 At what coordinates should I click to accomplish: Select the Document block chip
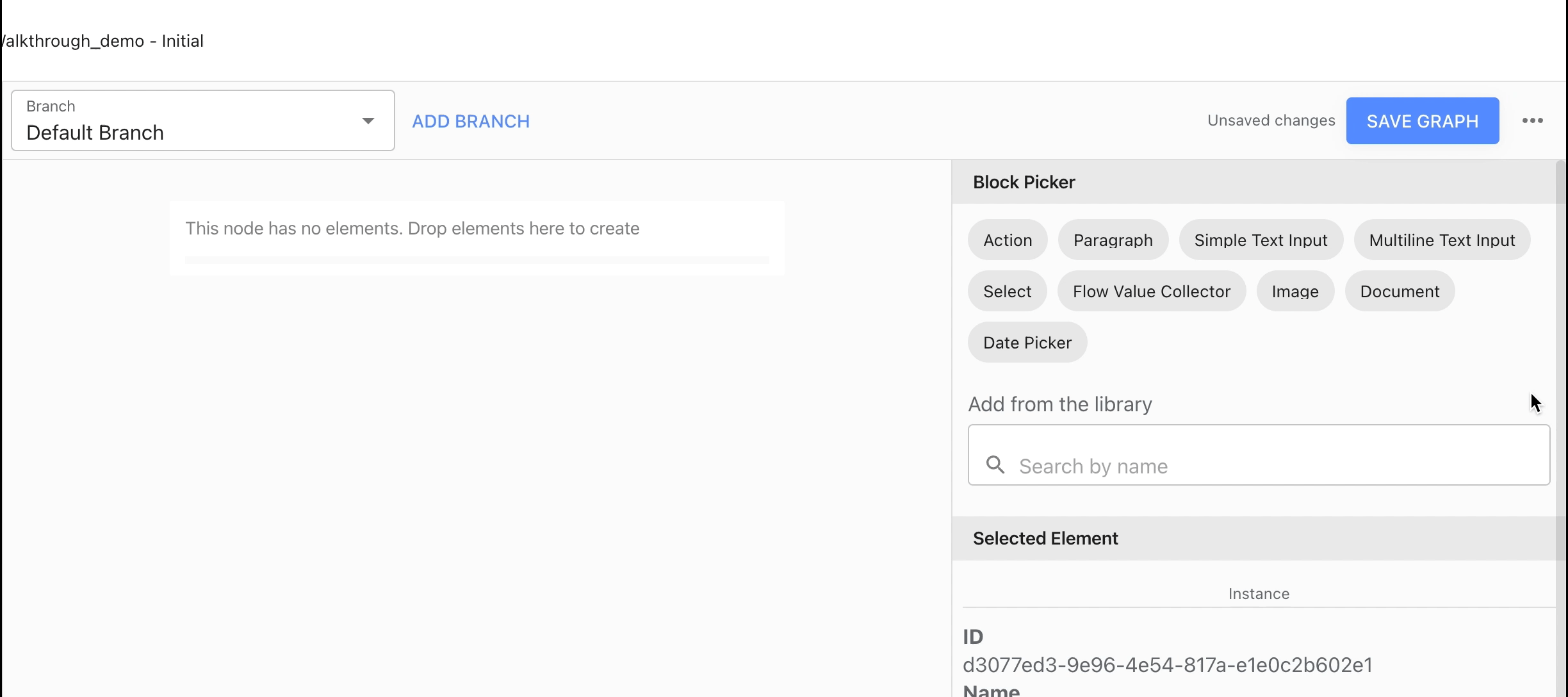click(1400, 291)
